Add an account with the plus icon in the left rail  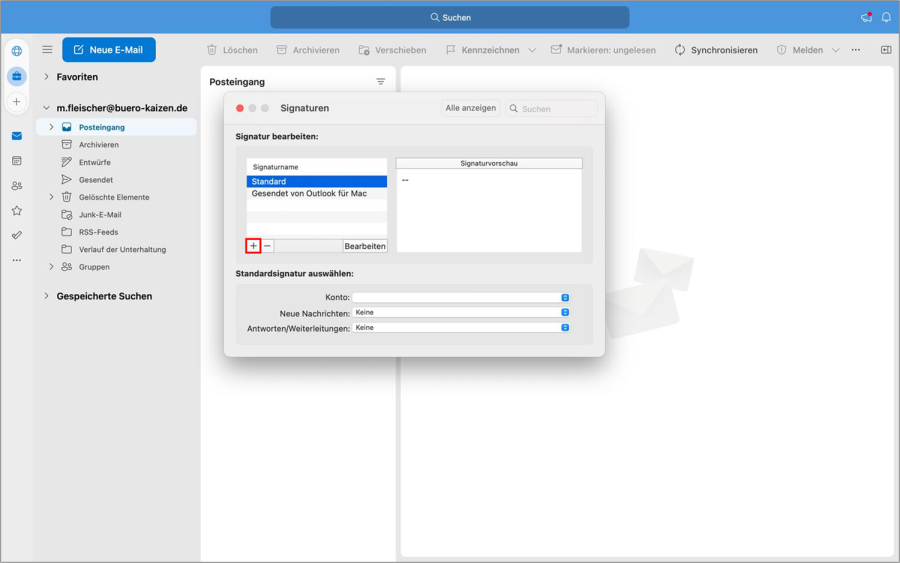point(17,102)
